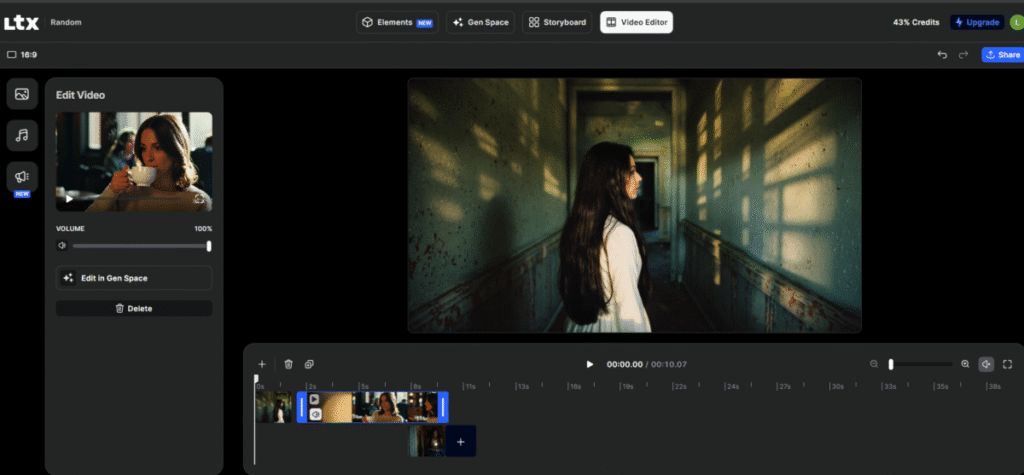
Task: Play the timeline
Action: coord(590,364)
